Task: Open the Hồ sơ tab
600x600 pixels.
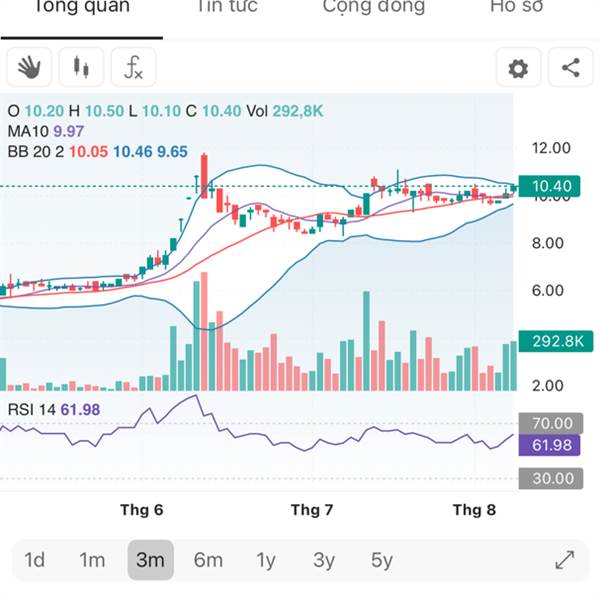Action: coord(517,8)
